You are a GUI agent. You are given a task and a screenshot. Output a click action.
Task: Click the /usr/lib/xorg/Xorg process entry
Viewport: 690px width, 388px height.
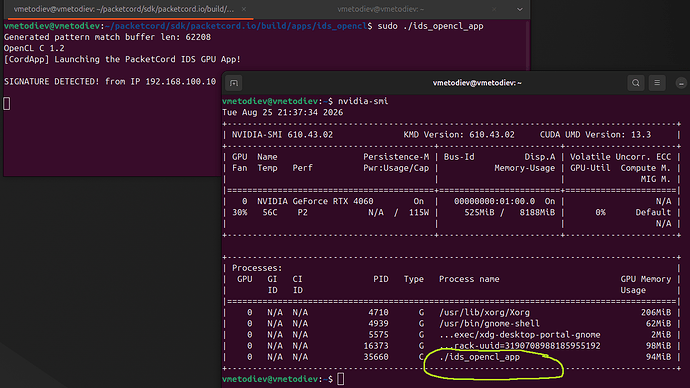tap(484, 312)
